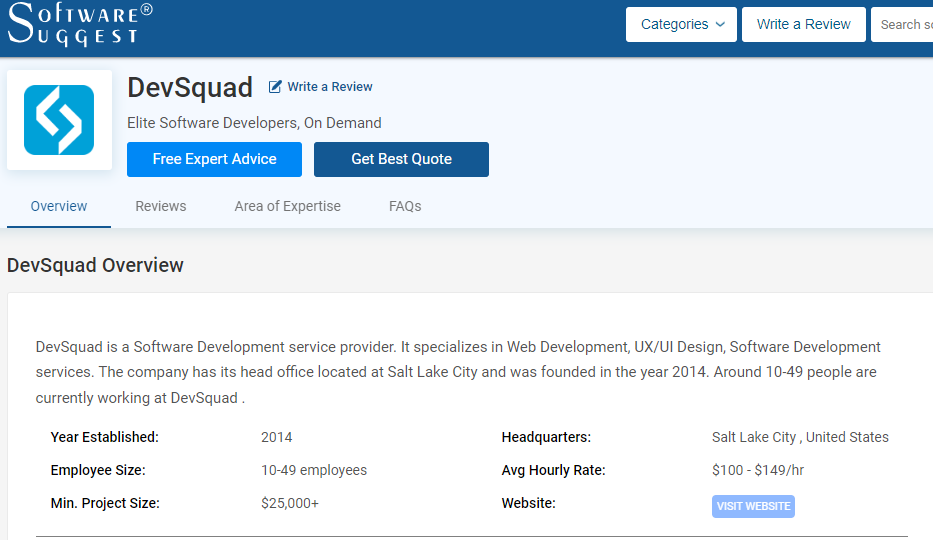Image resolution: width=933 pixels, height=540 pixels.
Task: Open the SoftwareSuggest logo homepage
Action: [x=80, y=24]
